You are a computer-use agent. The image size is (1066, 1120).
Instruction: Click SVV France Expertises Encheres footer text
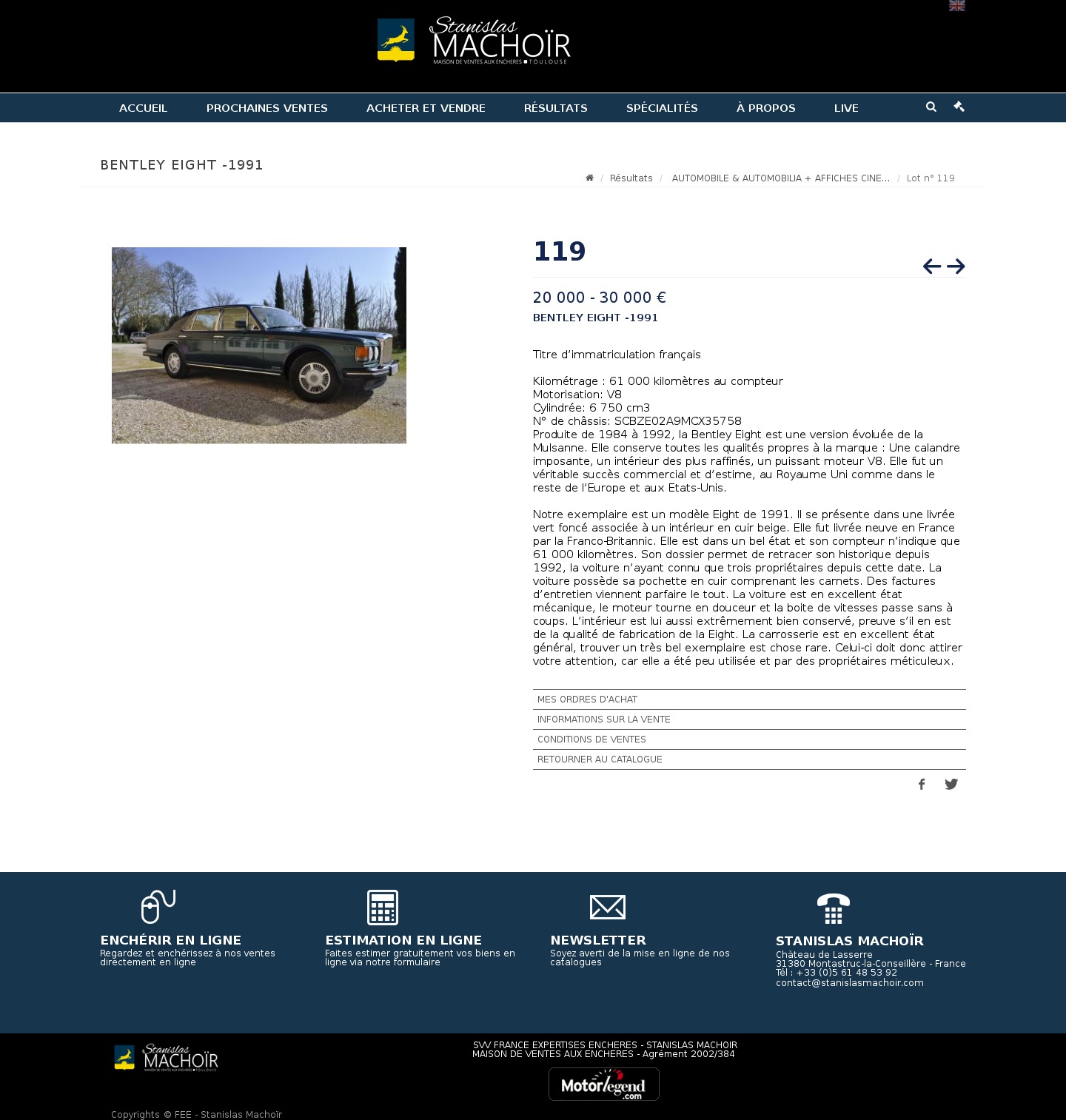click(x=605, y=1045)
